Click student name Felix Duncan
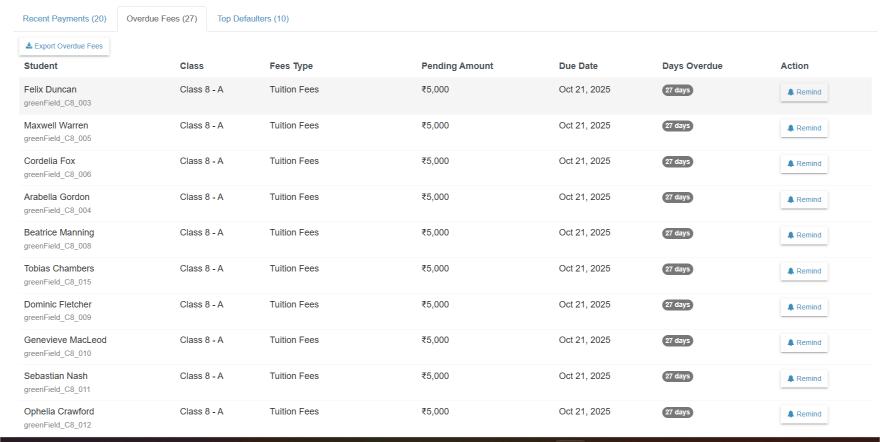This screenshot has height=442, width=880. tap(50, 89)
